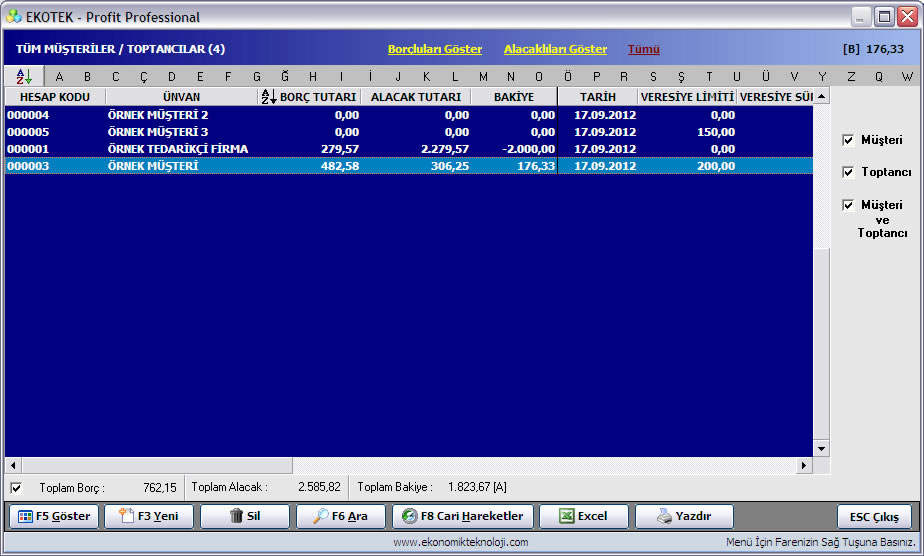Screen dimensions: 924x556
Task: Filter by letter M
Action: click(483, 77)
